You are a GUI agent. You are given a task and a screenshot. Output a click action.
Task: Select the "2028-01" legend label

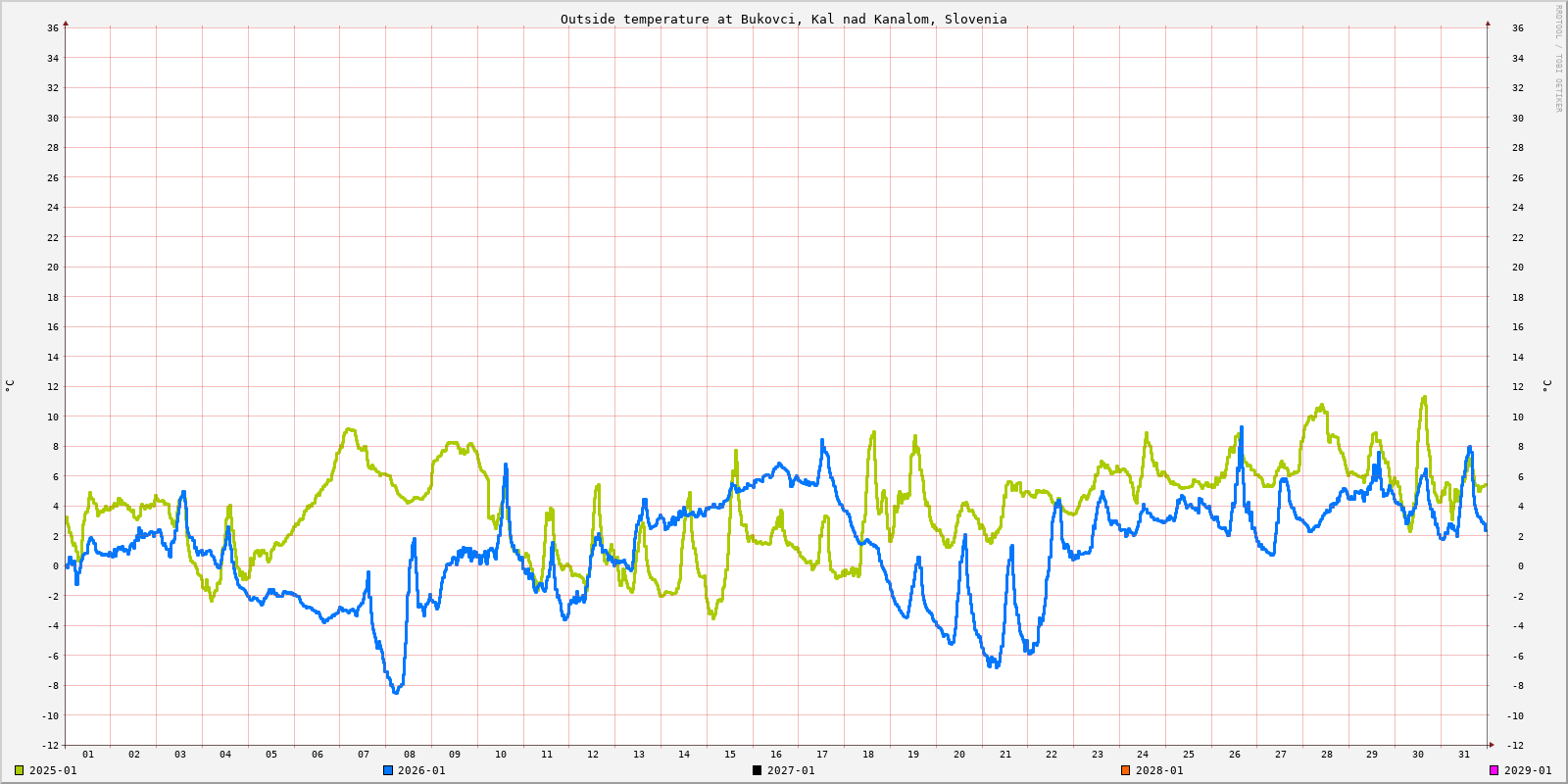click(x=1159, y=770)
